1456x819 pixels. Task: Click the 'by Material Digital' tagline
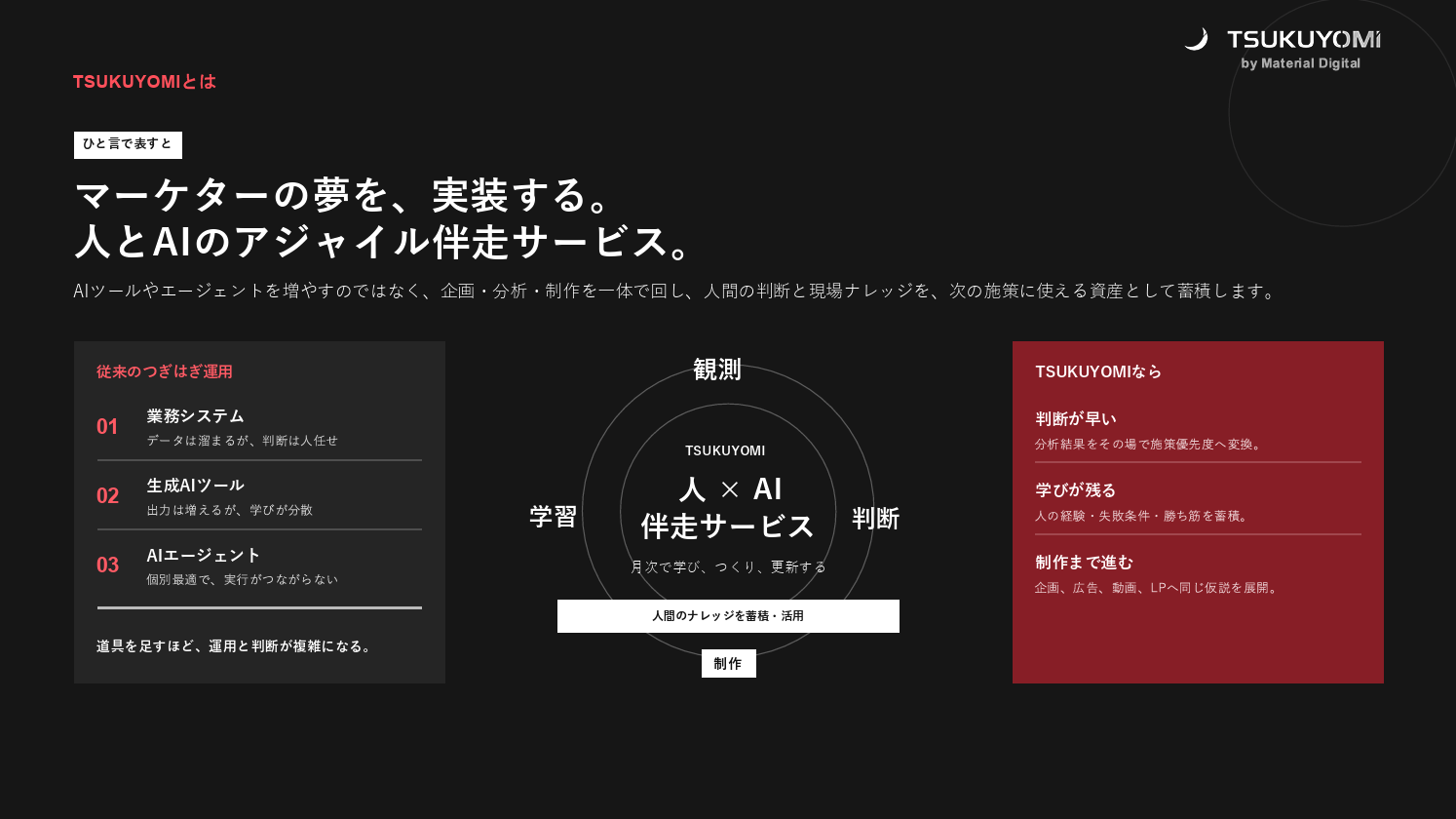point(1301,63)
